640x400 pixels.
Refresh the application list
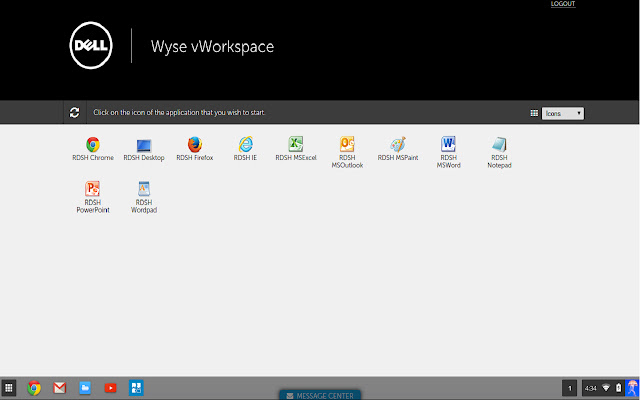coord(74,112)
